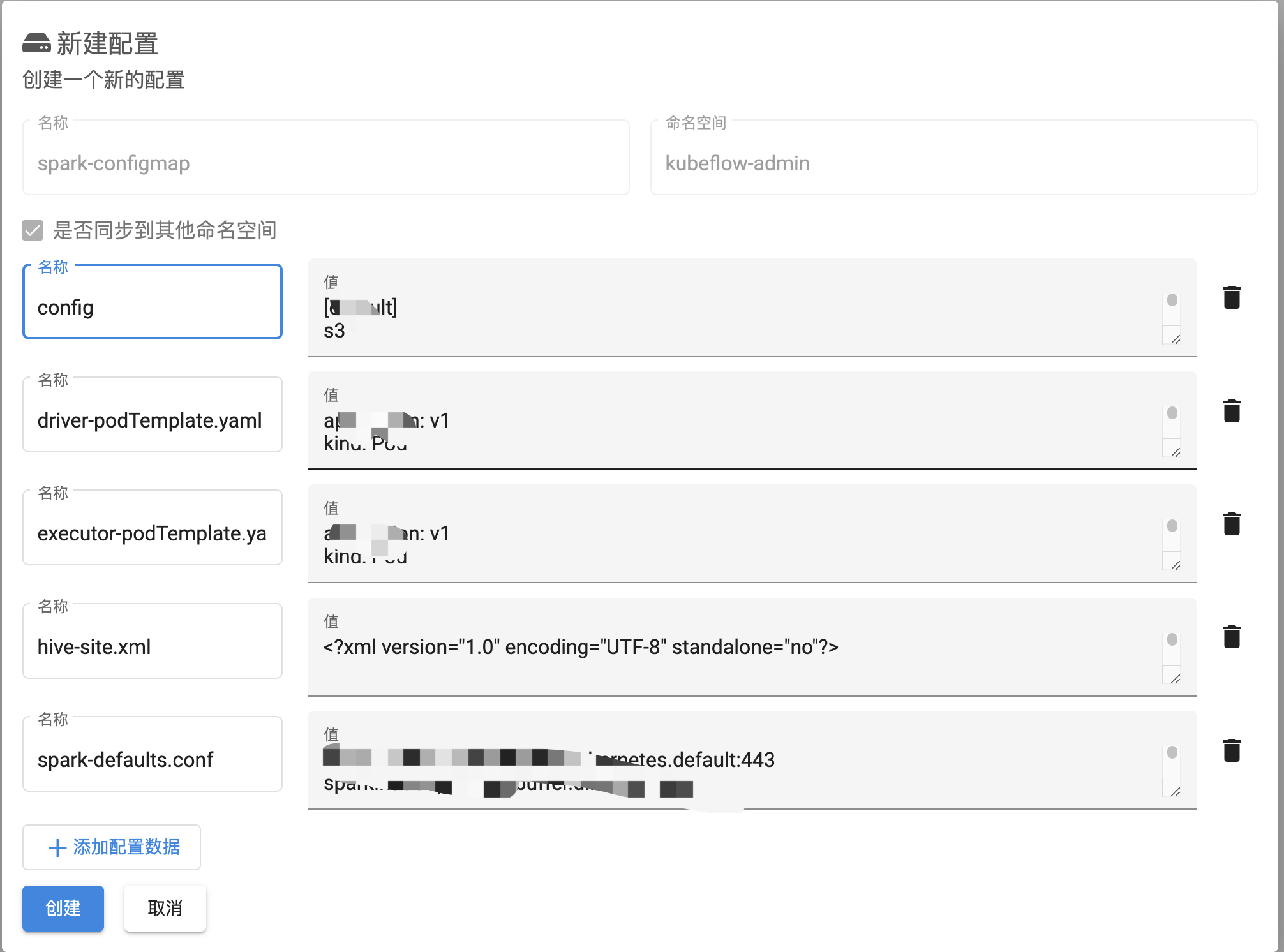Screen dimensions: 1284x952
Task: Click the 取消 button
Action: pos(165,908)
